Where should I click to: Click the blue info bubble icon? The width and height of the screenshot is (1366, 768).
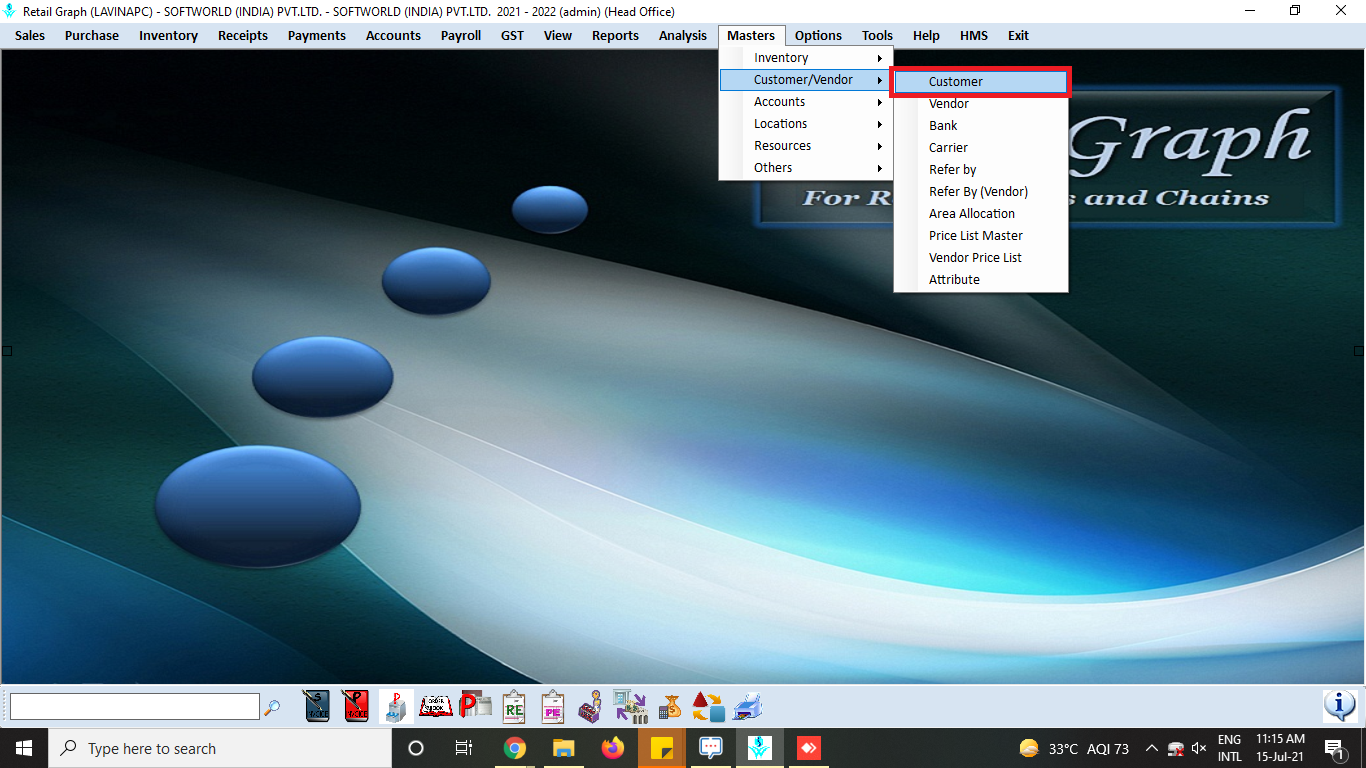(1340, 706)
